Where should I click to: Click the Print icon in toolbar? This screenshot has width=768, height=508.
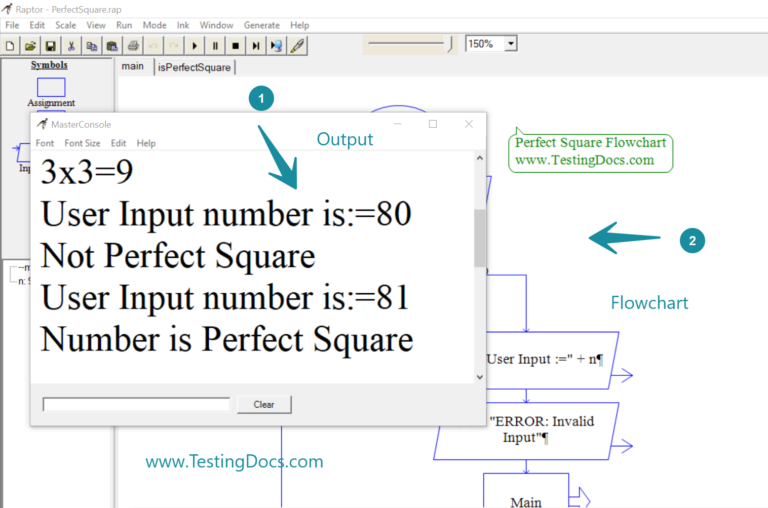coord(133,45)
